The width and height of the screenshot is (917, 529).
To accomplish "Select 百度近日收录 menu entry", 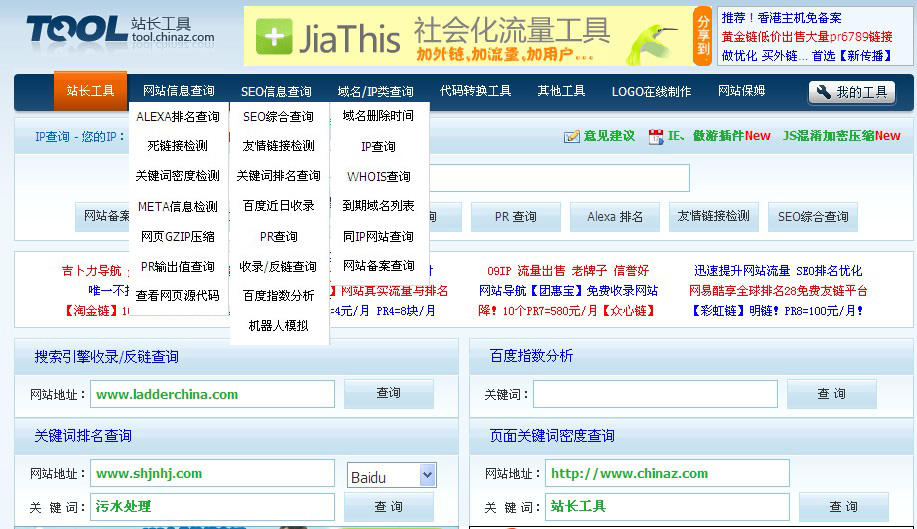I will coord(278,206).
